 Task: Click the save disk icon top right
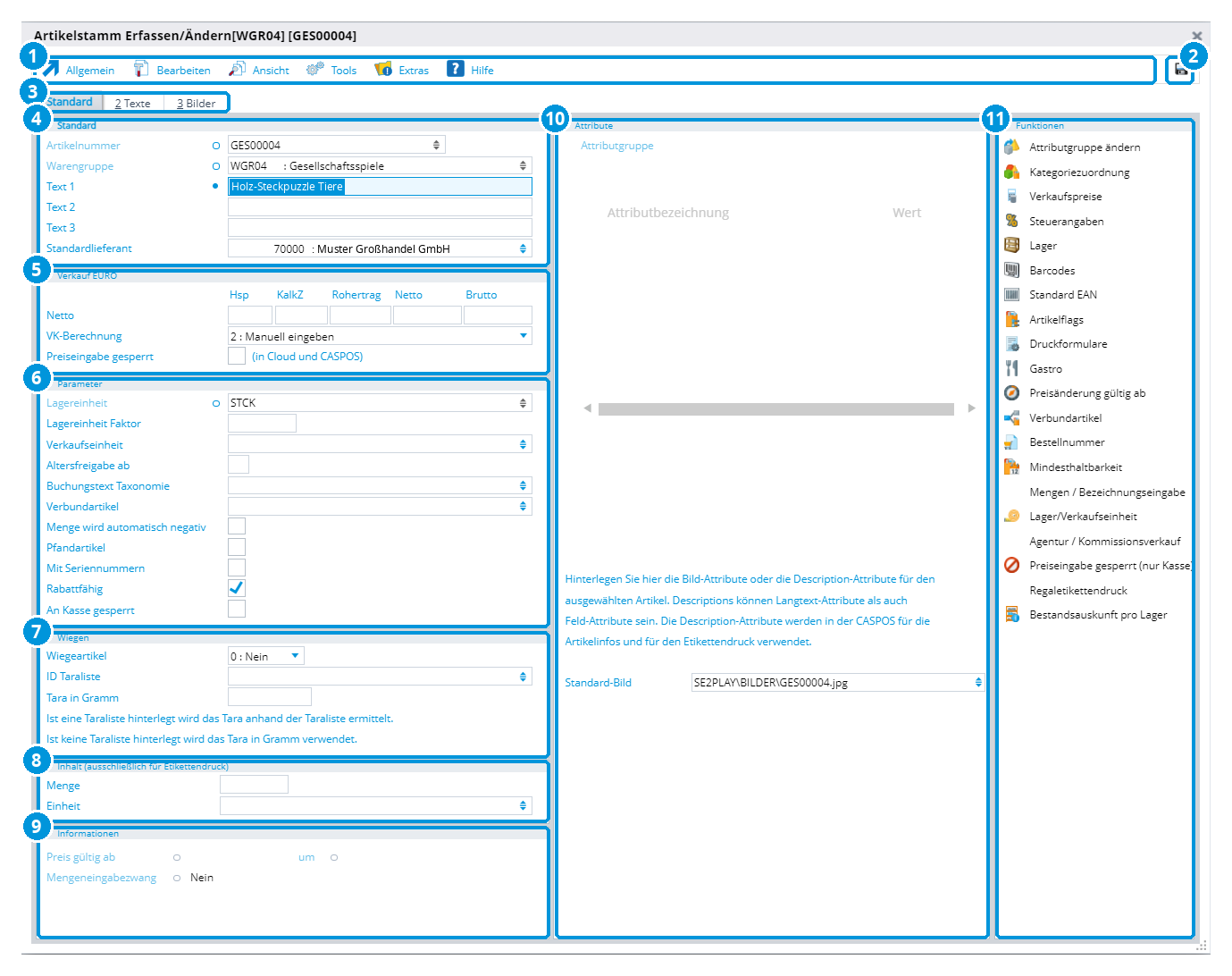click(1181, 70)
